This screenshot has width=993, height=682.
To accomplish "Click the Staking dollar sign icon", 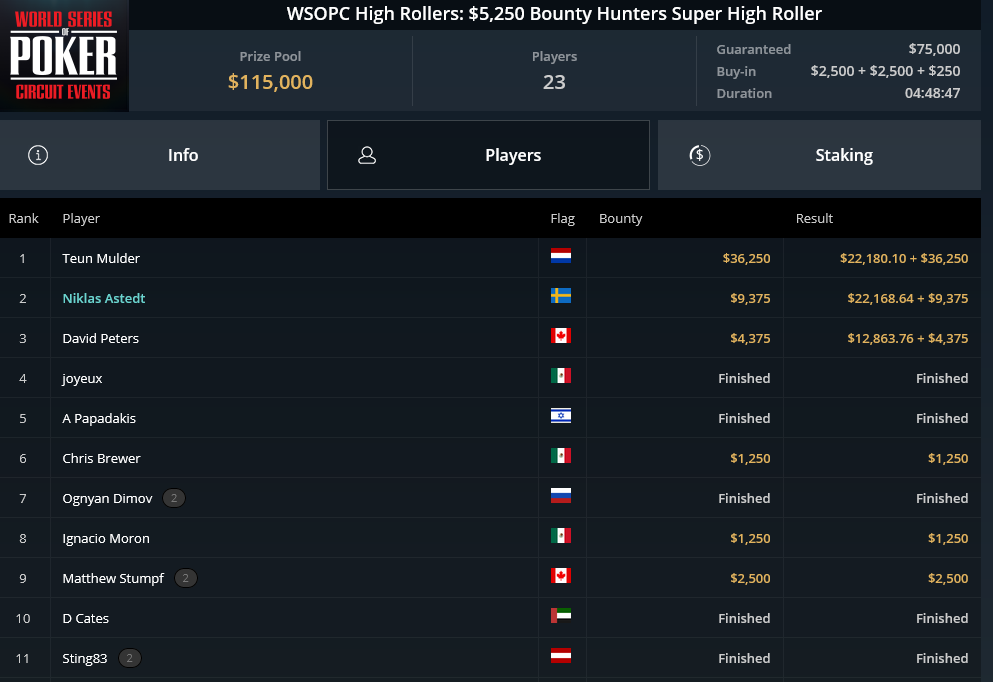I will click(x=700, y=155).
